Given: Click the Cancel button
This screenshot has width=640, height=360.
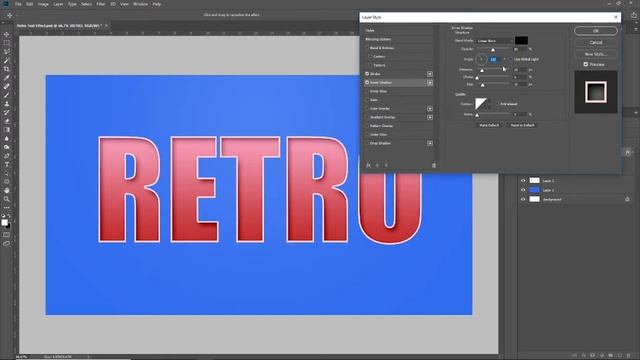Looking at the screenshot, I should [596, 42].
